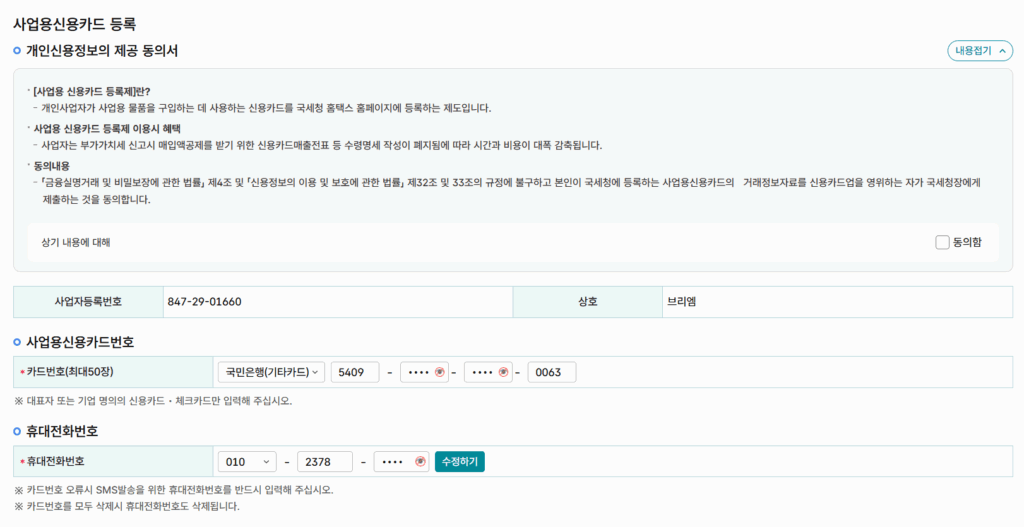Screen dimensions: 1024x527
Task: Click the 개인신용정보의 제공 동의서 heading
Action: pyautogui.click(x=101, y=51)
